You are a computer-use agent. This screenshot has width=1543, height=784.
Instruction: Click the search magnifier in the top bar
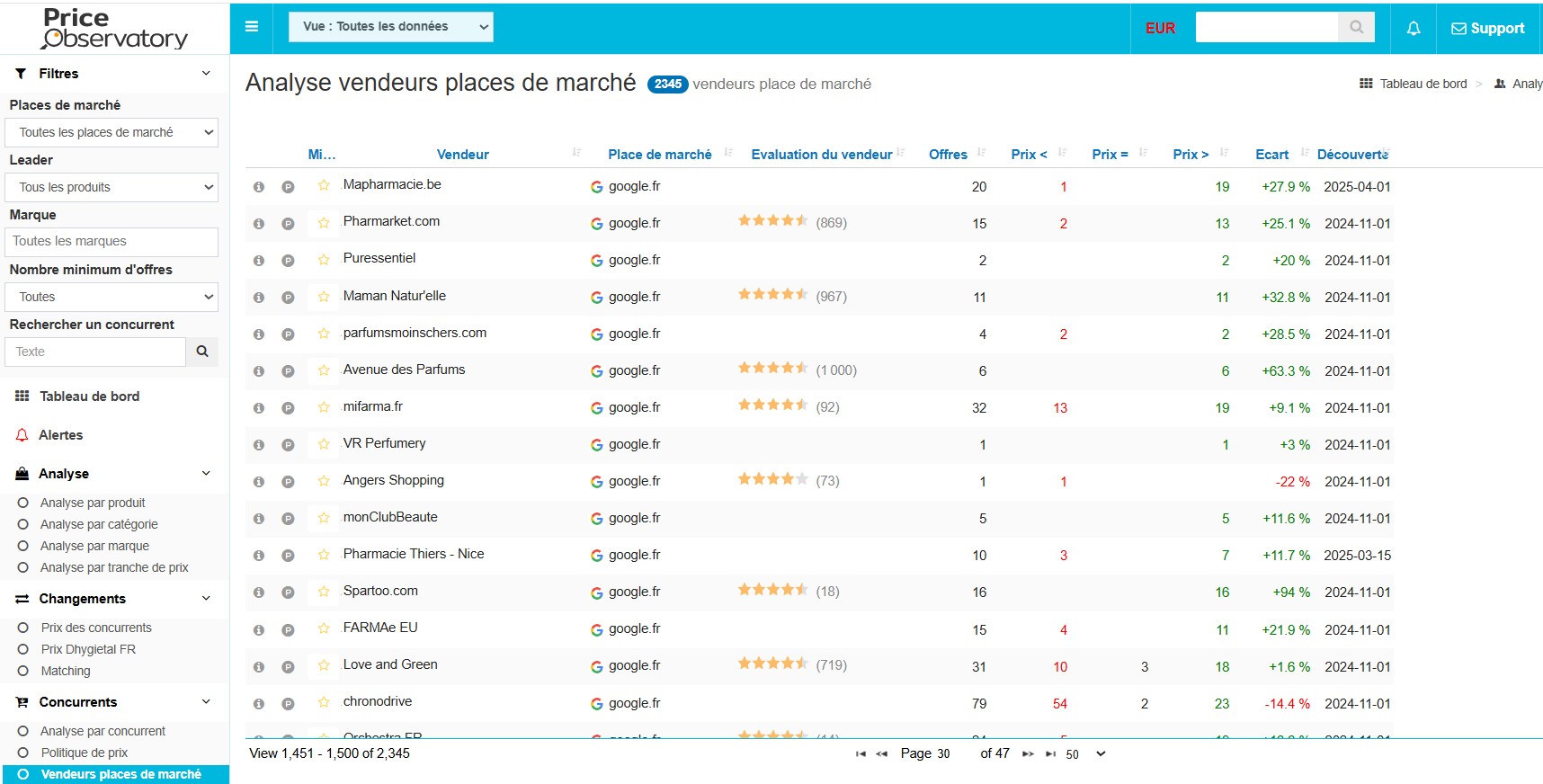(x=1357, y=27)
